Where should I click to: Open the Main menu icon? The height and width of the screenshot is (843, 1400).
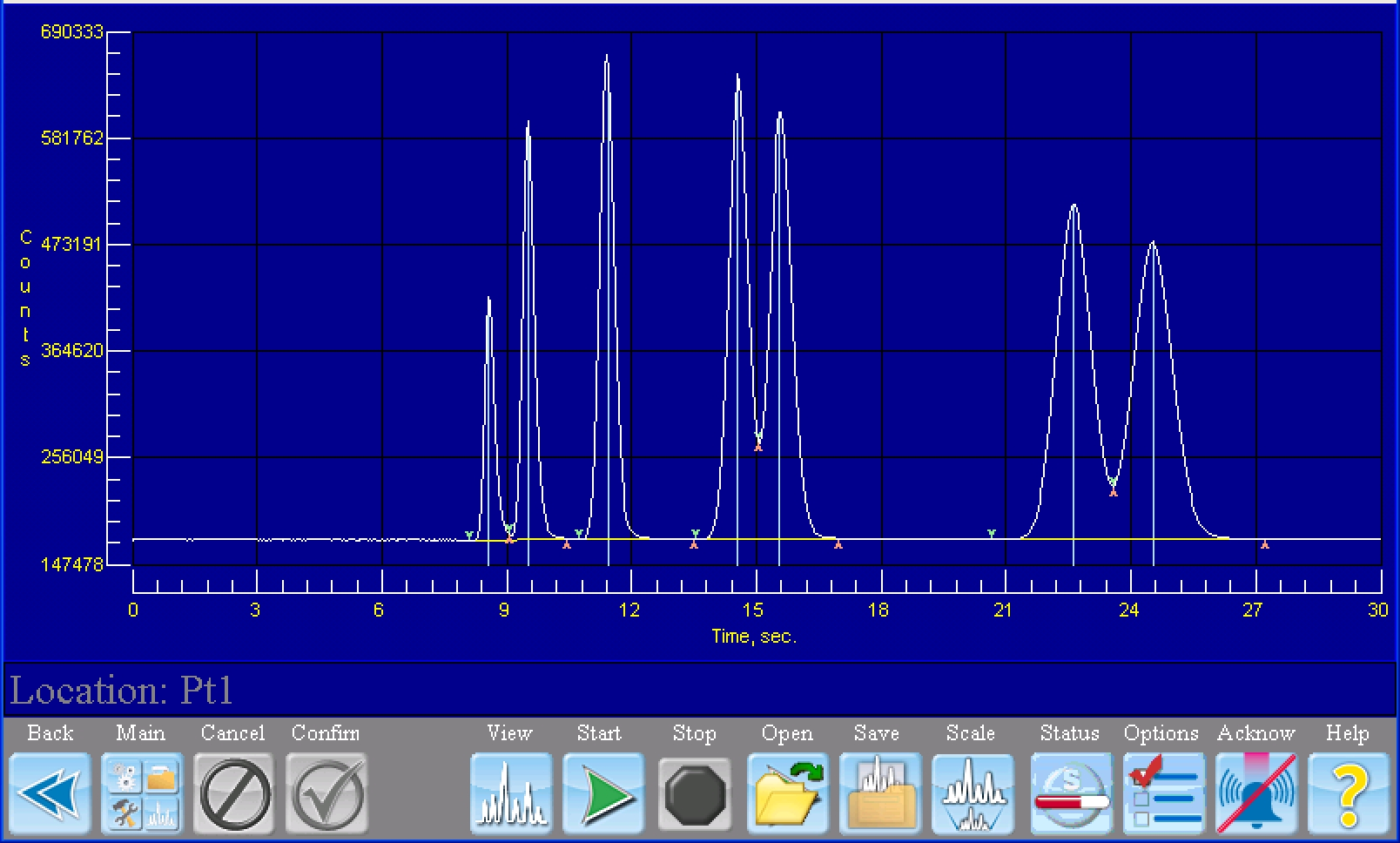(x=143, y=793)
